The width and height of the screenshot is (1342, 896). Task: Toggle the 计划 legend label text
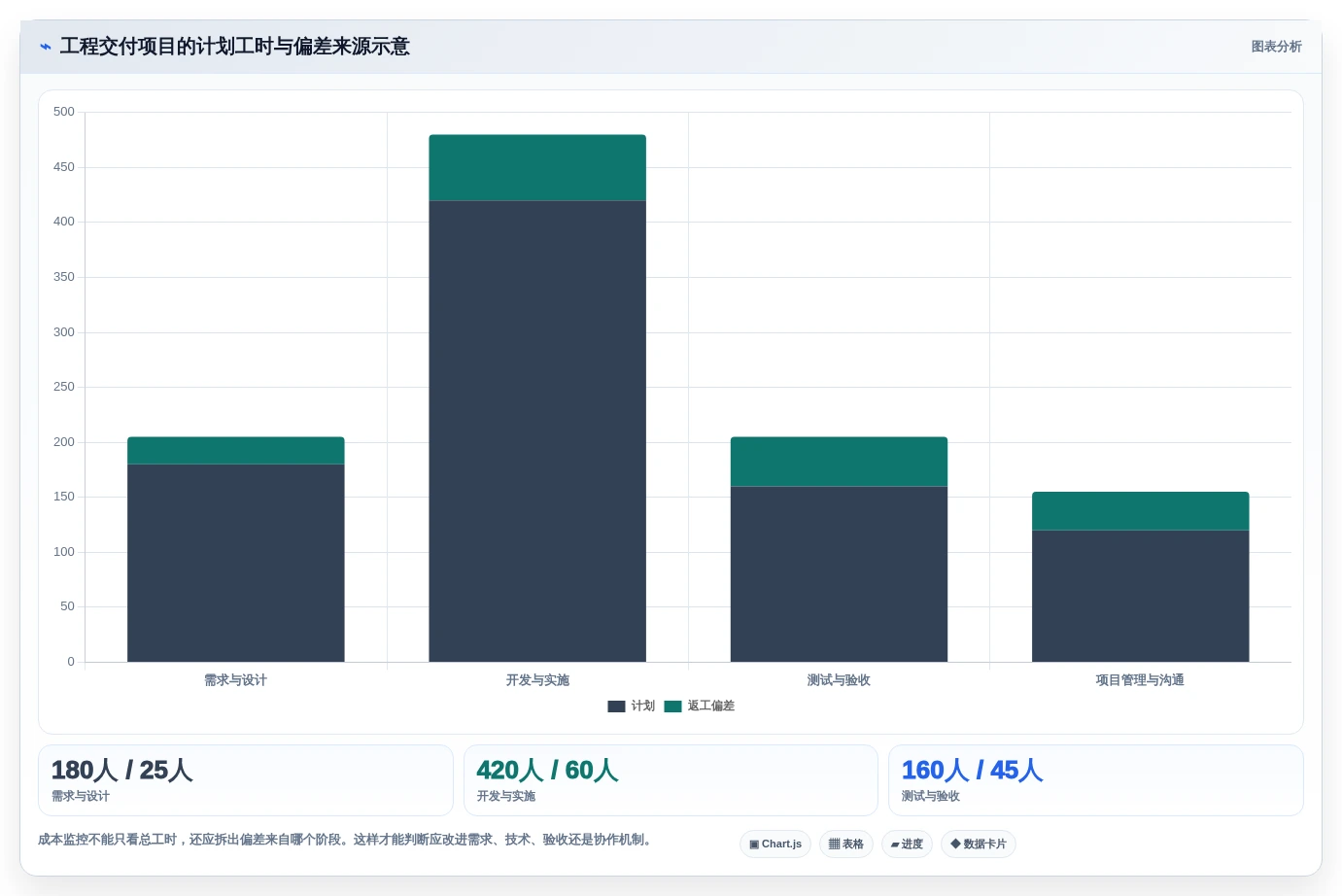643,706
